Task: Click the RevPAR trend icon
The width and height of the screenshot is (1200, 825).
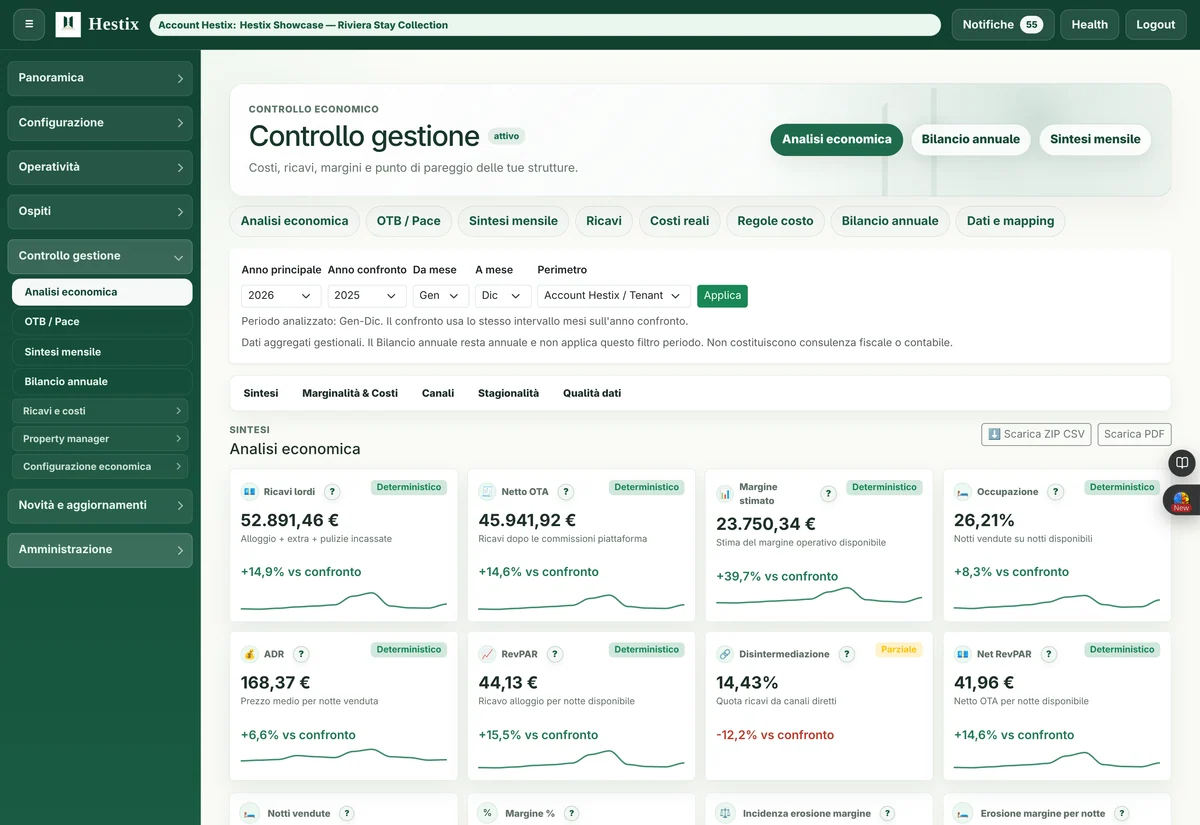Action: tap(487, 654)
